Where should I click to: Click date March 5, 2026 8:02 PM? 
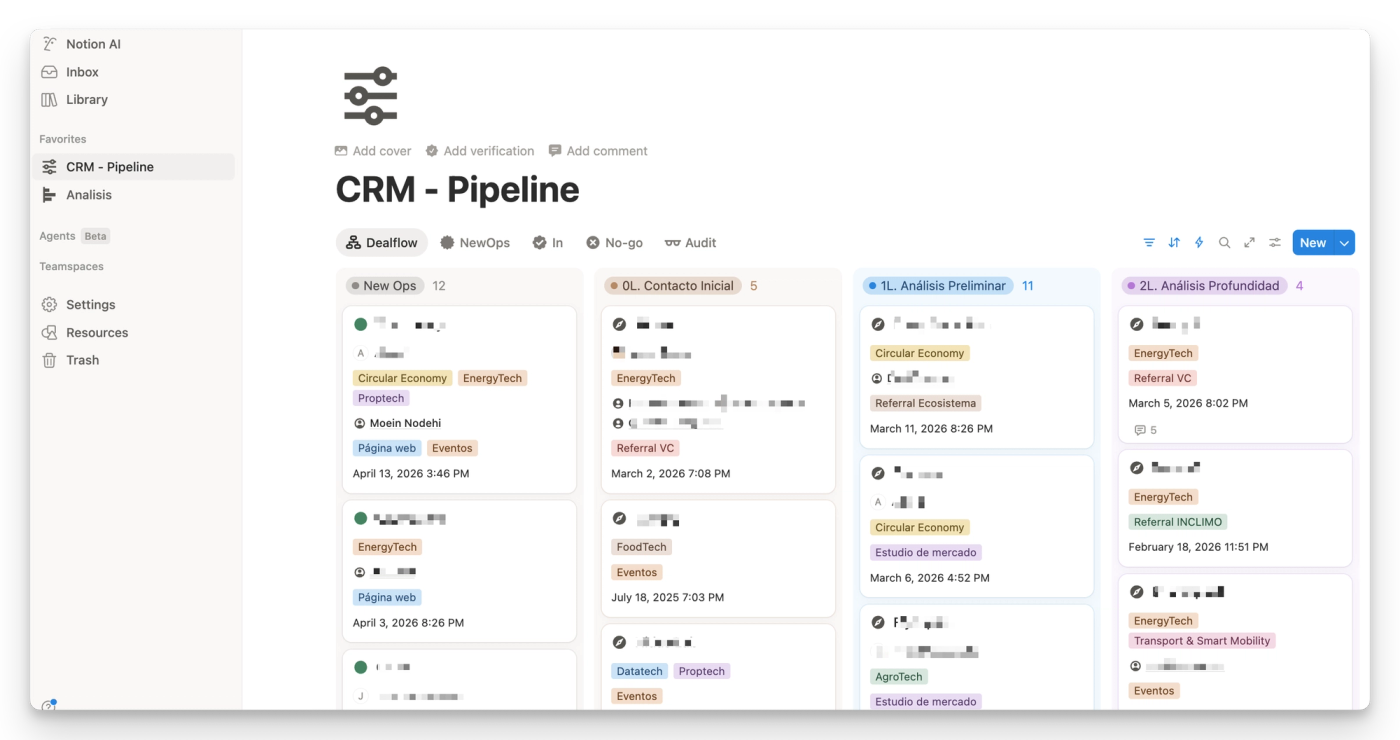point(1188,404)
